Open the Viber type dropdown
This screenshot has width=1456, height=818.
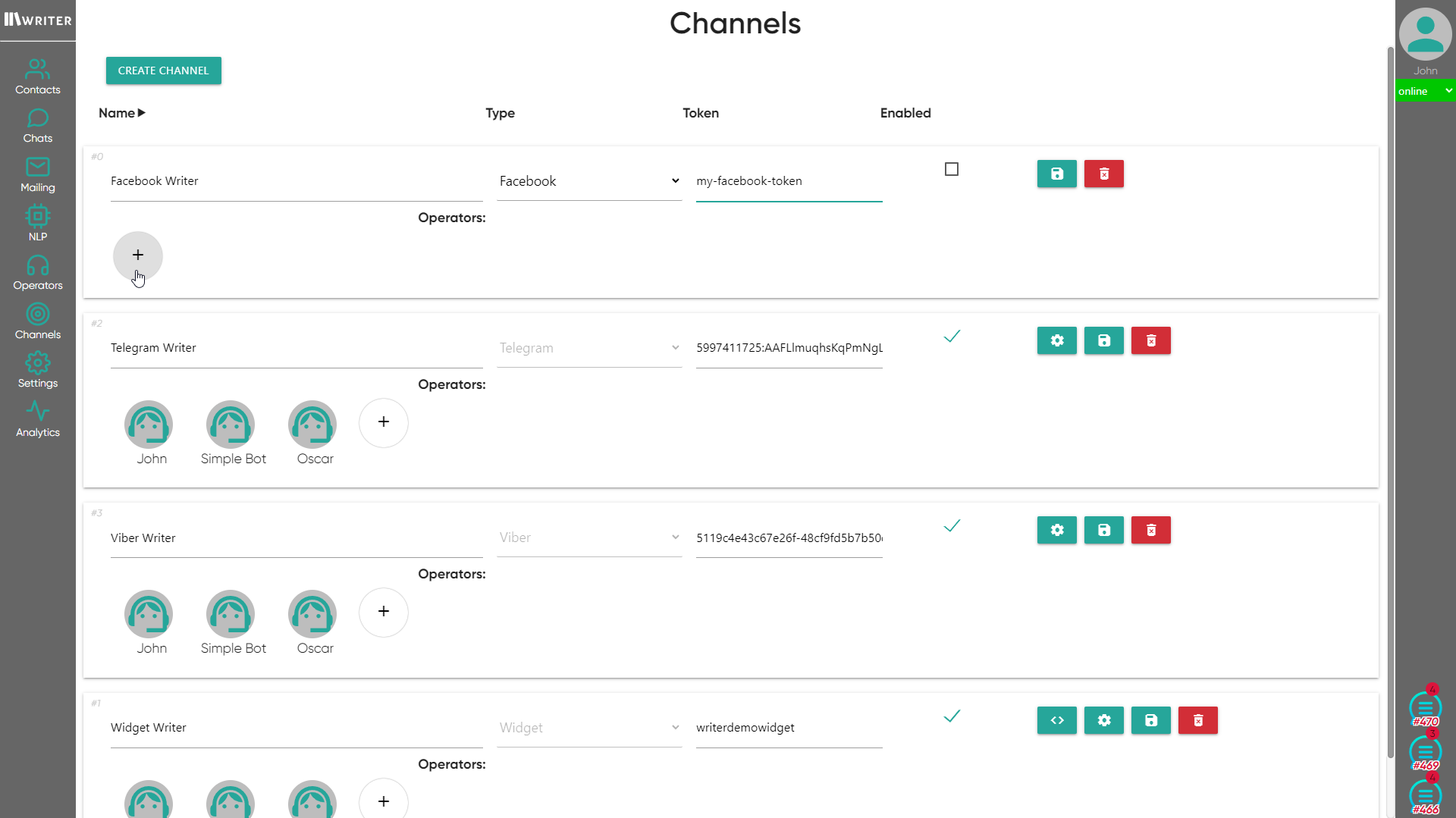589,537
